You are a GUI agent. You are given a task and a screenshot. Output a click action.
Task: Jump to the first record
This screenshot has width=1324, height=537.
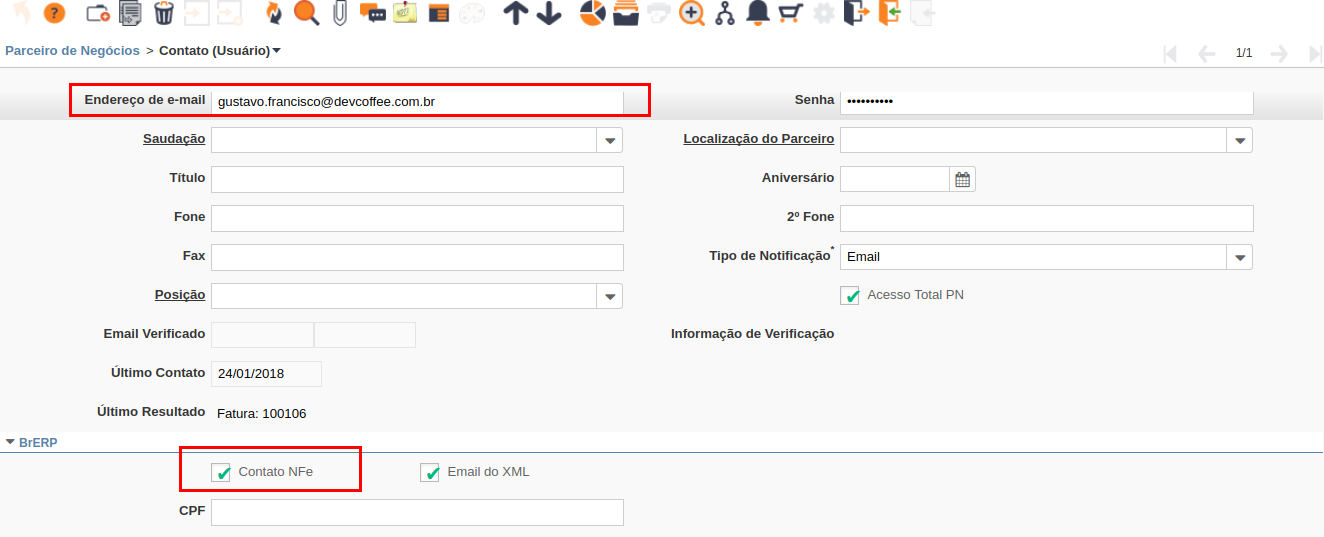pos(1170,54)
